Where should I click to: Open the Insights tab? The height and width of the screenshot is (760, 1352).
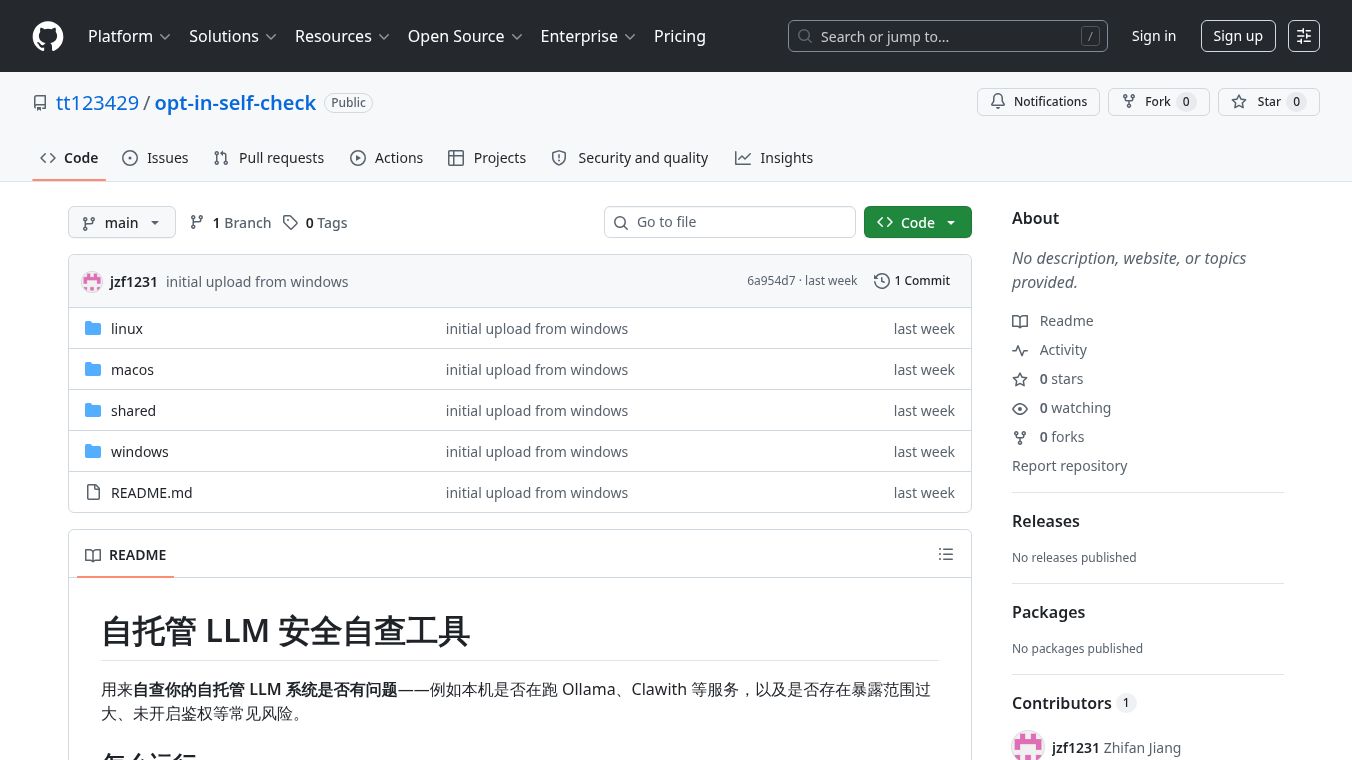coord(774,158)
